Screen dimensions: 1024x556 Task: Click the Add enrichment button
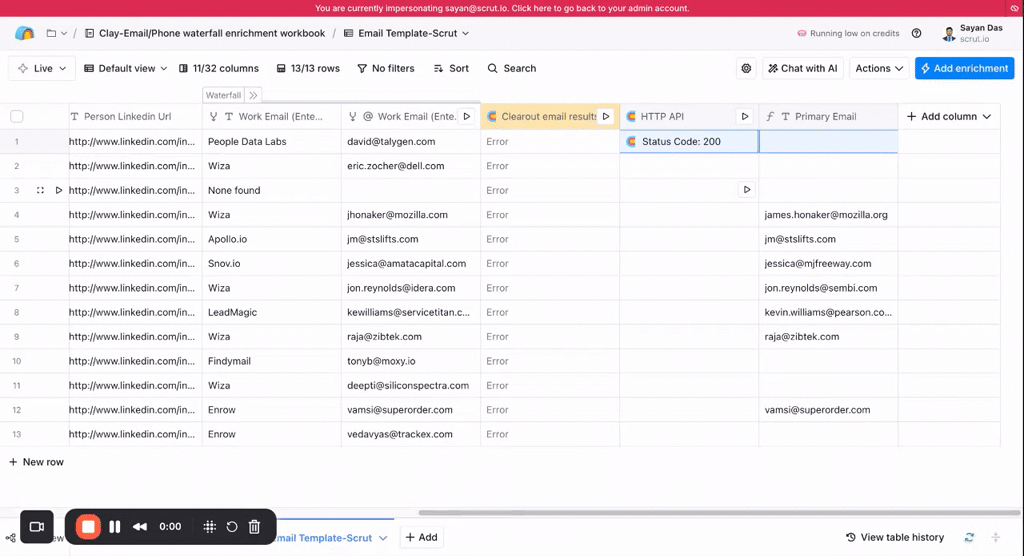click(964, 69)
